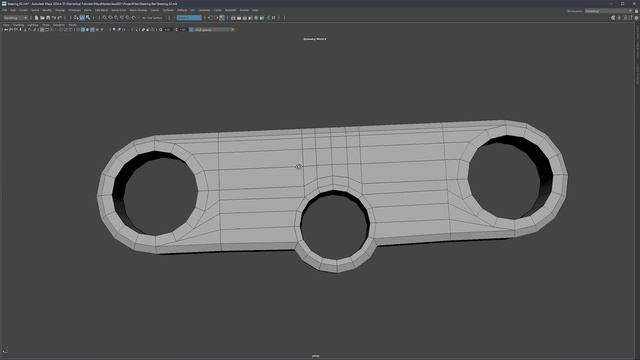The image size is (640, 360).
Task: Click the view transform toggle icon
Action: coord(191,30)
